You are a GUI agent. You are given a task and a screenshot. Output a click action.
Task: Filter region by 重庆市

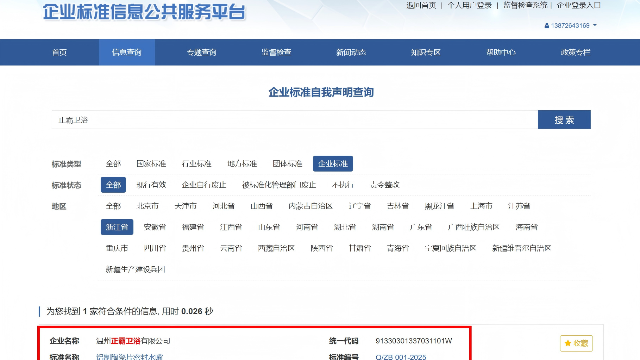(117, 248)
